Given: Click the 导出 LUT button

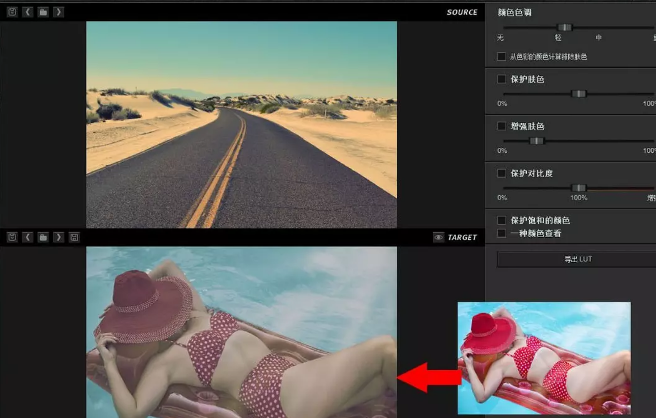Looking at the screenshot, I should click(577, 259).
